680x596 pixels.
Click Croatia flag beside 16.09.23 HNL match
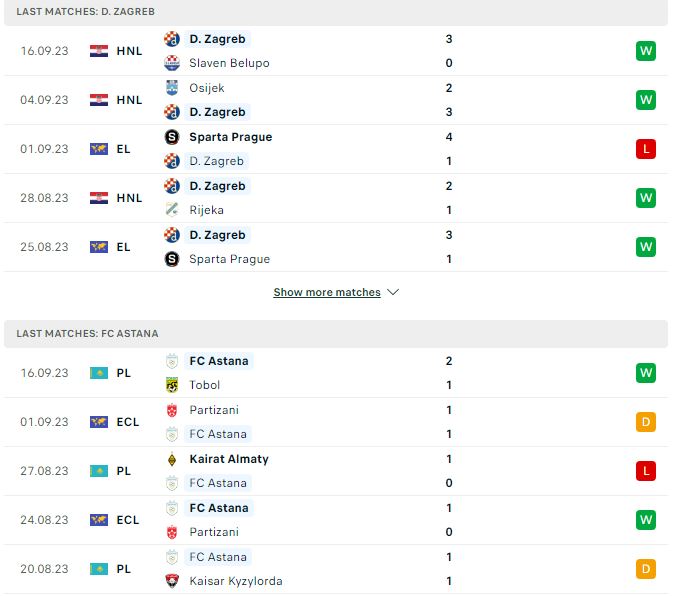pos(99,51)
